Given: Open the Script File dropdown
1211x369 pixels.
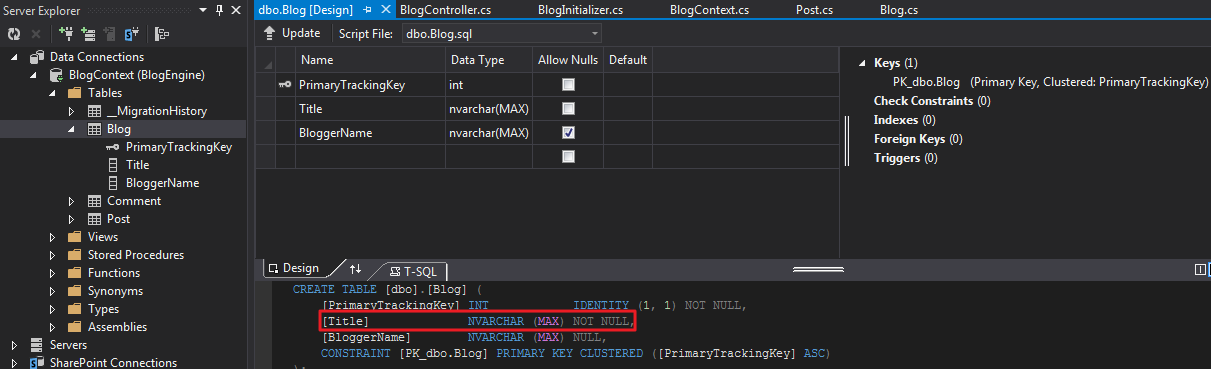Looking at the screenshot, I should click(595, 34).
